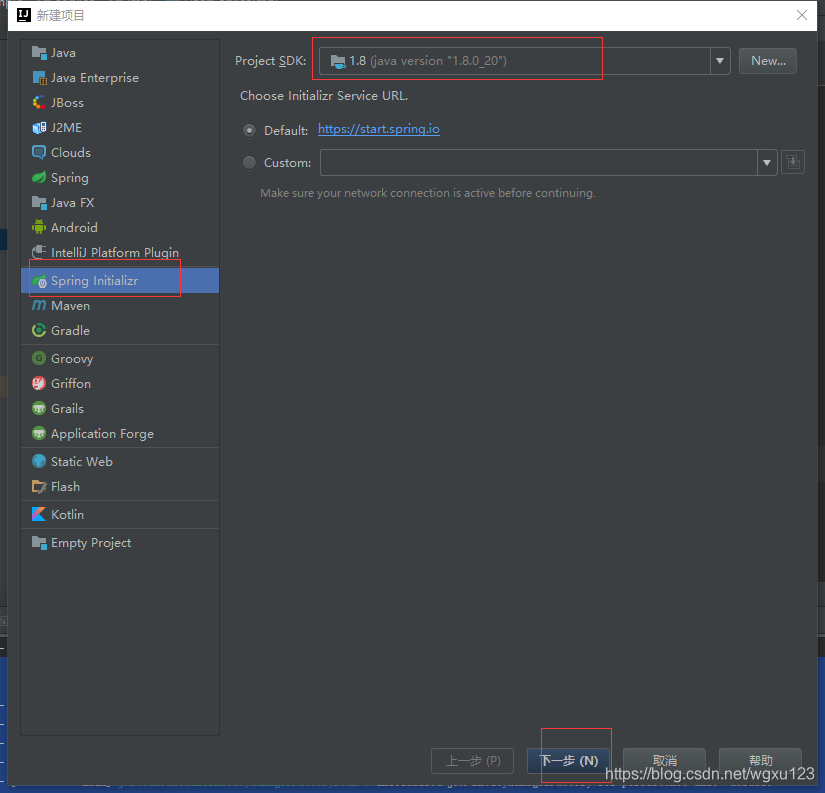Click the JBoss icon
Screen dimensions: 825x793
click(x=39, y=103)
